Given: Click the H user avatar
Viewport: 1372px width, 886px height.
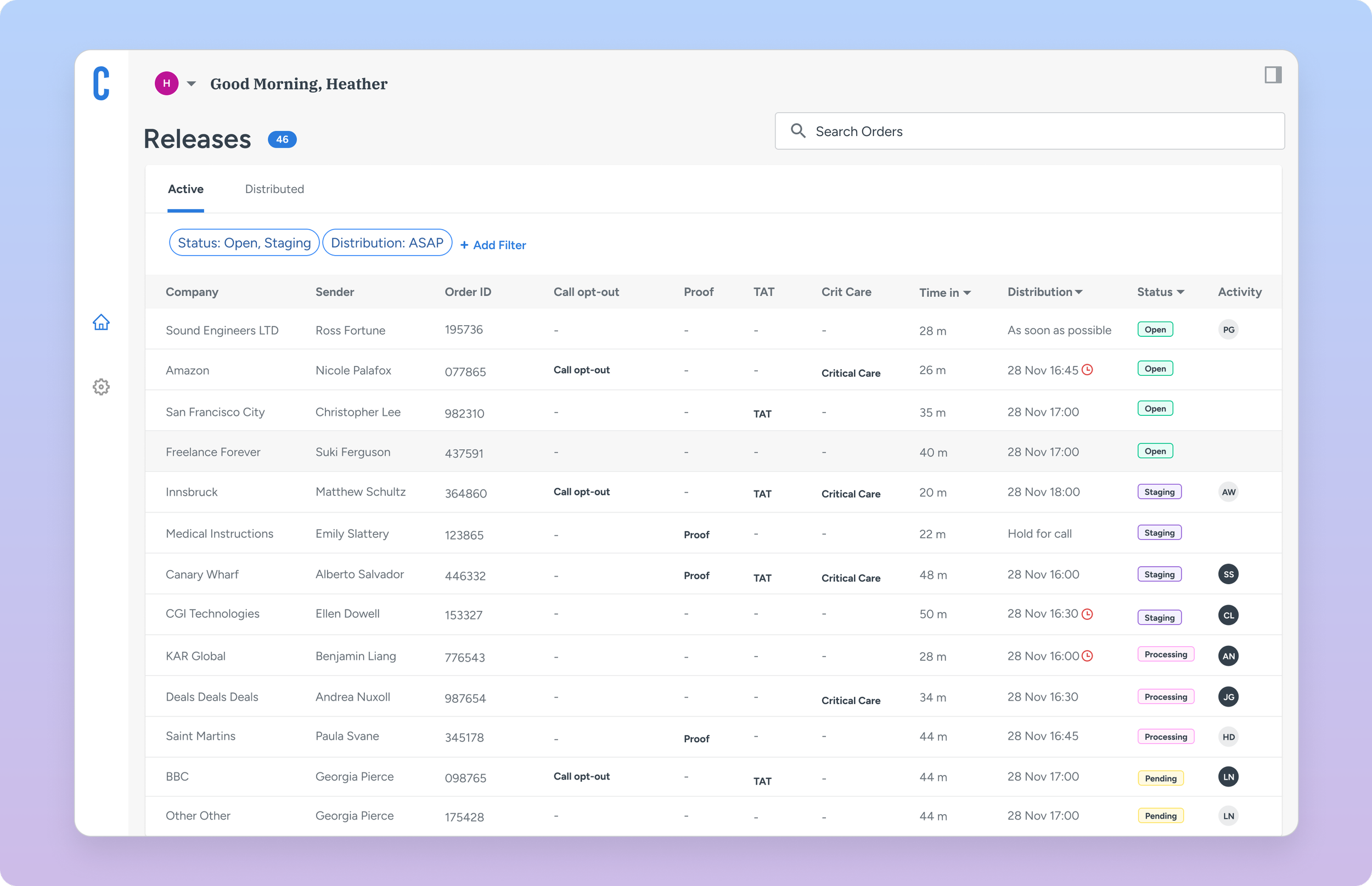Looking at the screenshot, I should pos(166,83).
